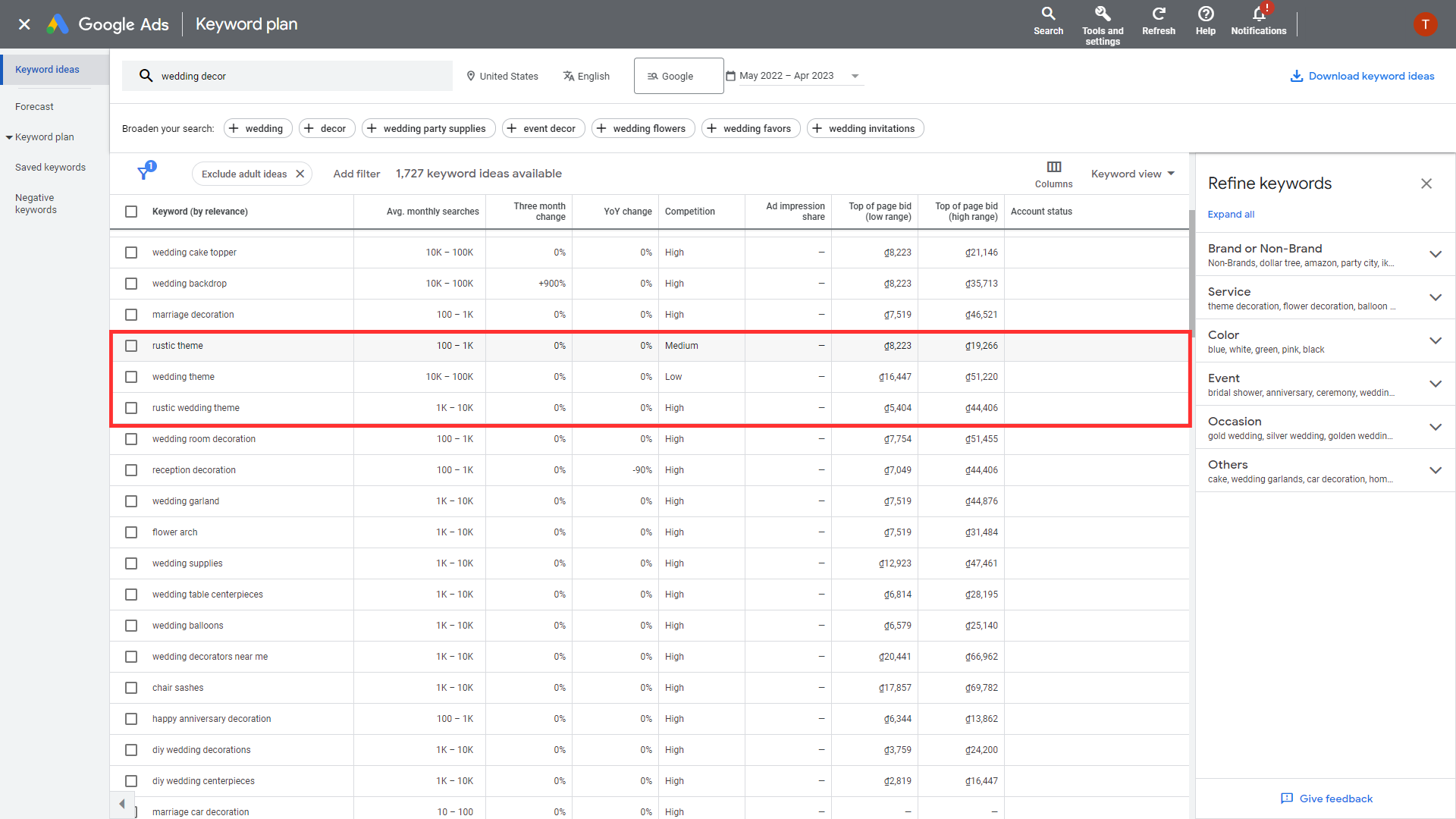Click the Google Ads logo
The image size is (1456, 819).
pos(108,24)
